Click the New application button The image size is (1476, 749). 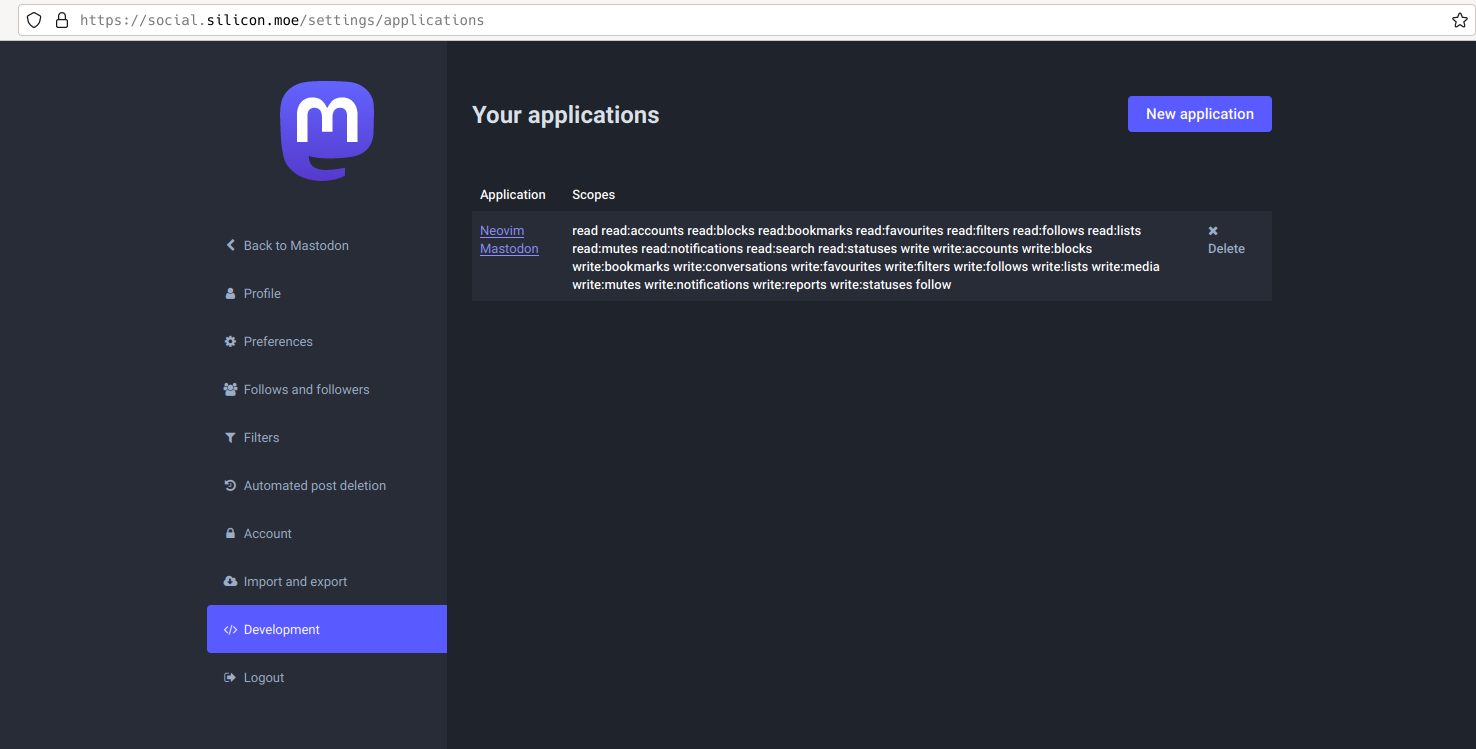pyautogui.click(x=1199, y=114)
